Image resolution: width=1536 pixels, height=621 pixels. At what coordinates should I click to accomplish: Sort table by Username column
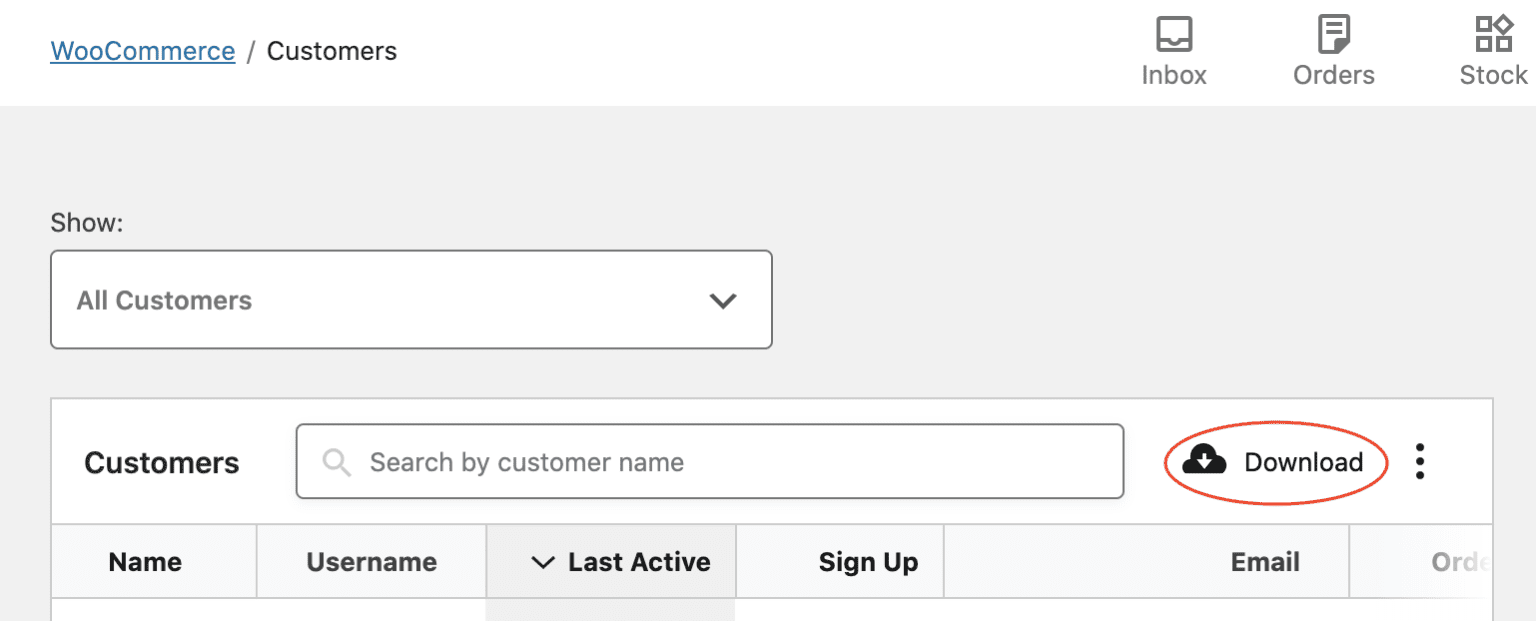tap(372, 562)
